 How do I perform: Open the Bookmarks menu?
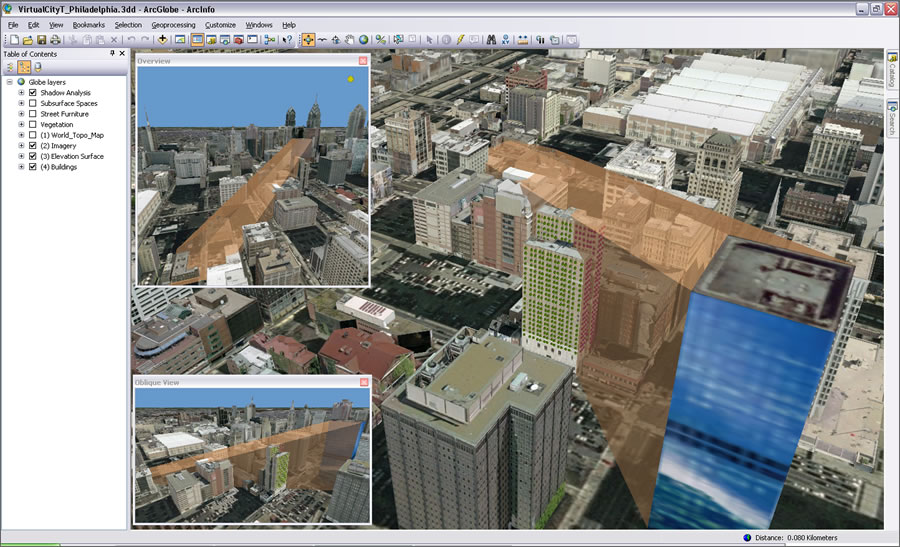(x=88, y=25)
